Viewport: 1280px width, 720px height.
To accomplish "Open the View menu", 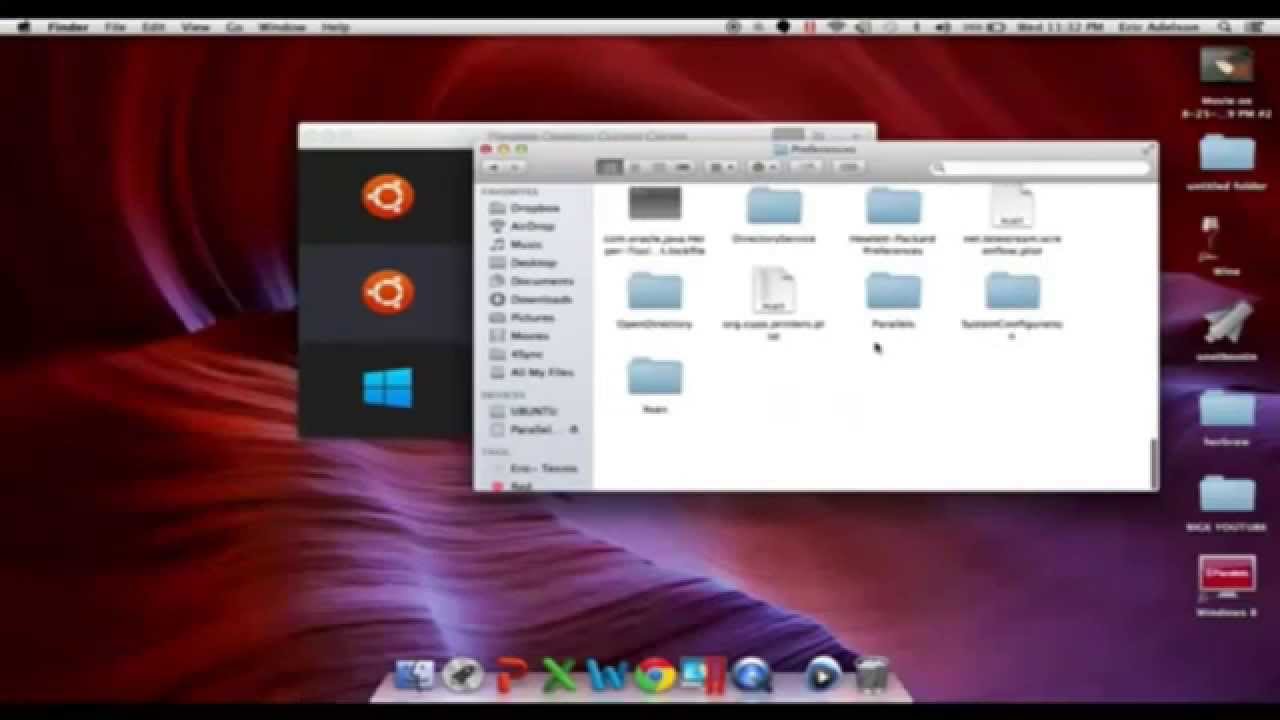I will [195, 27].
